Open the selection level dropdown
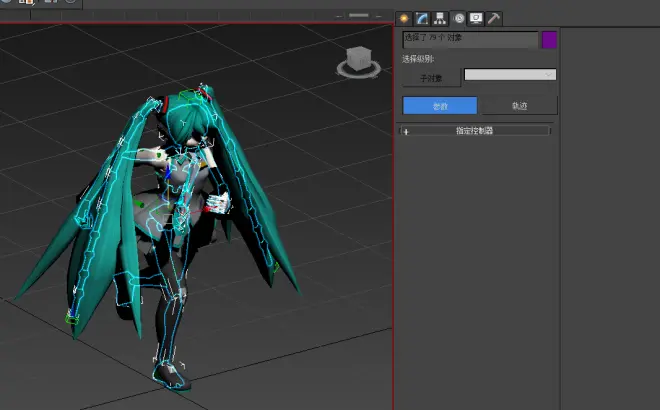Viewport: 660px width, 410px height. (x=510, y=75)
